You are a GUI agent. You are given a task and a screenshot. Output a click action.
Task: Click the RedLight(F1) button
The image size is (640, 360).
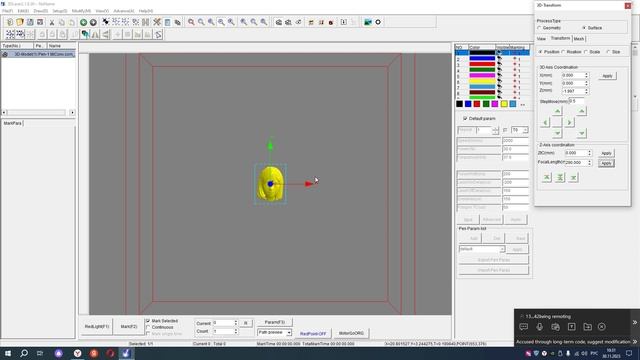[x=97, y=327]
